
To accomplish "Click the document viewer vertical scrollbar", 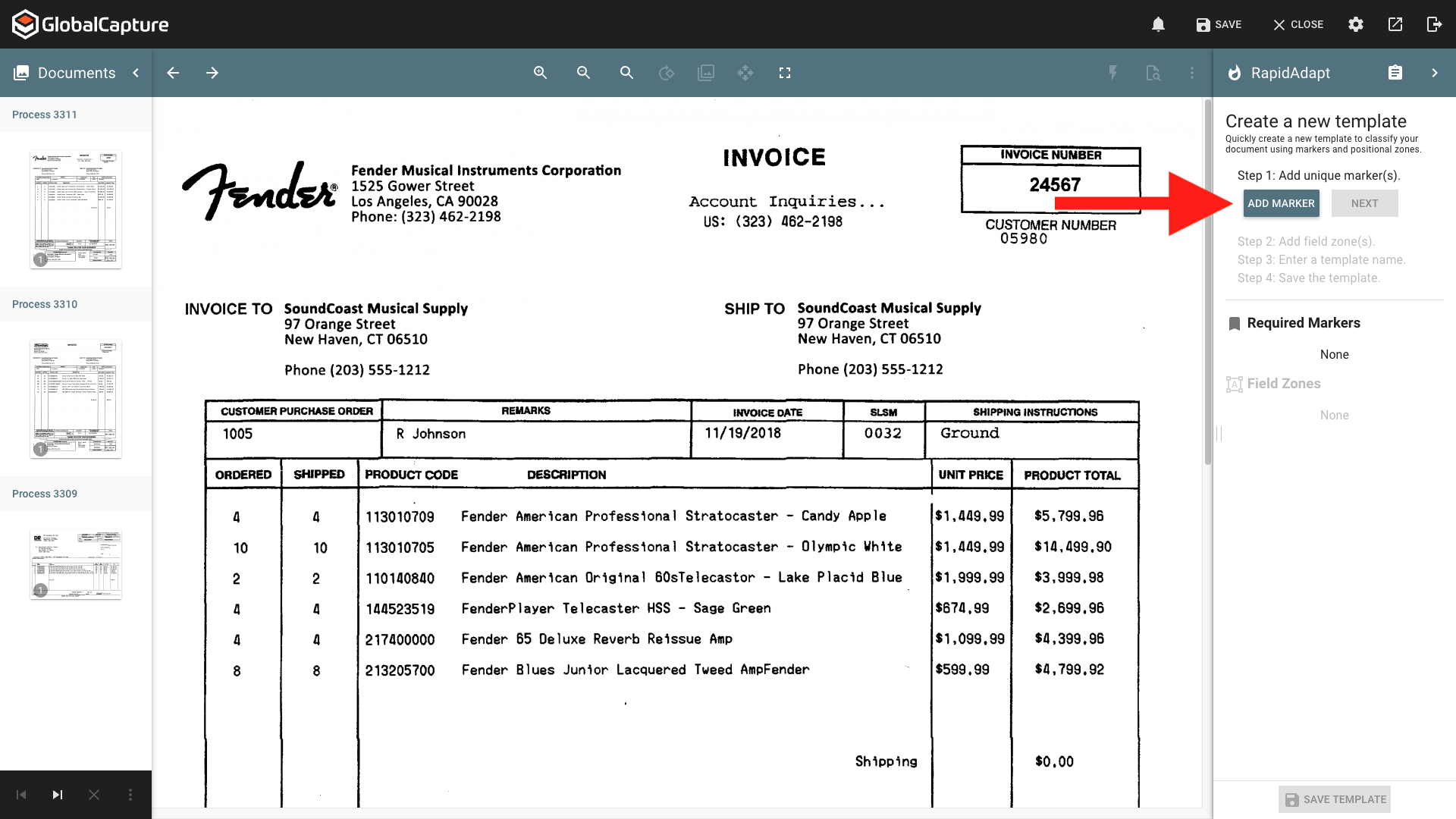I will (1208, 281).
